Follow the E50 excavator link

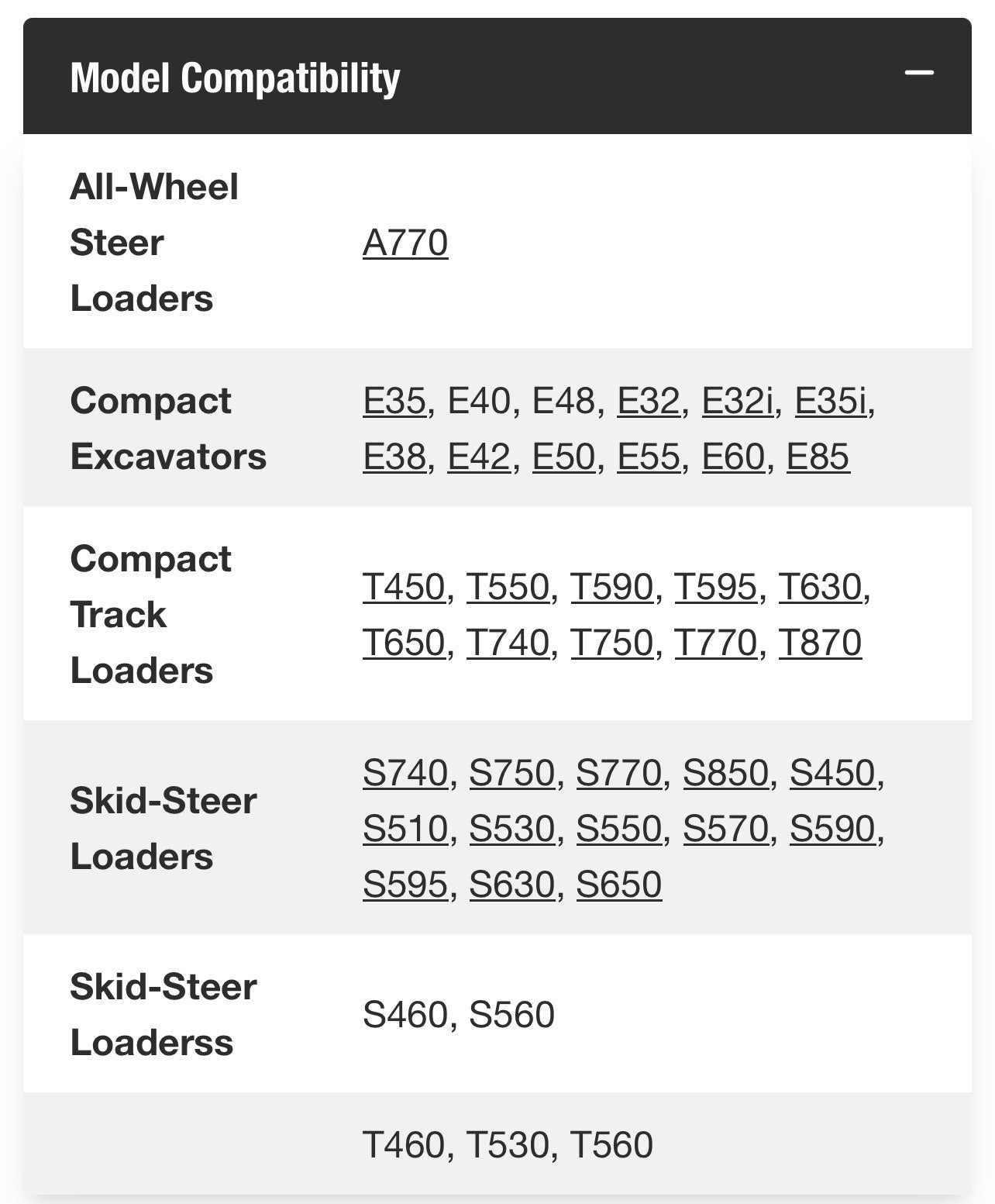[x=563, y=457]
